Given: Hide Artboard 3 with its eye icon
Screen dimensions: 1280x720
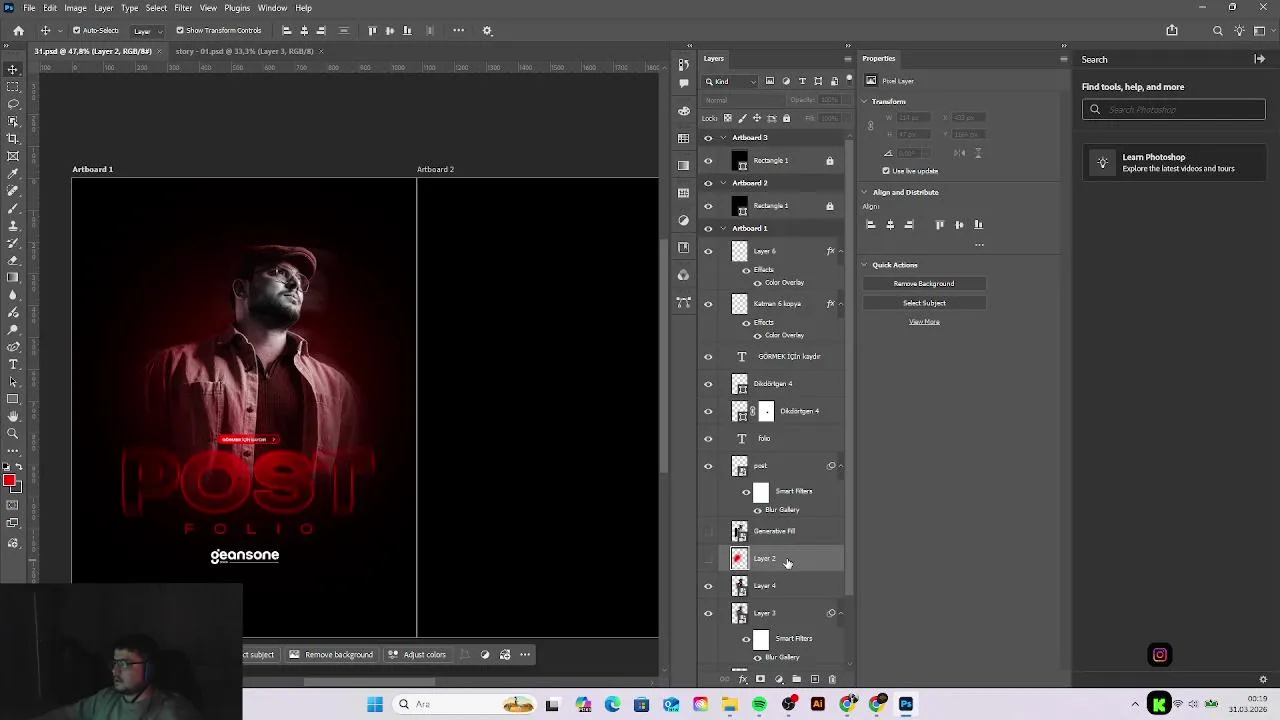Looking at the screenshot, I should click(x=708, y=138).
